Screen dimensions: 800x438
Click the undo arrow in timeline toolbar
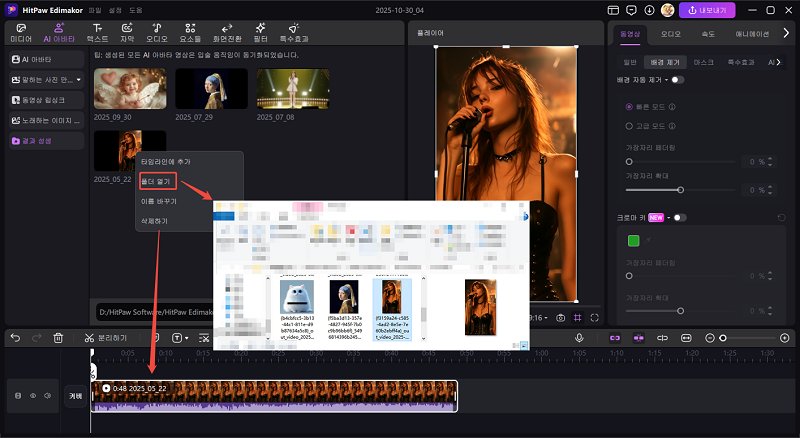[15, 338]
